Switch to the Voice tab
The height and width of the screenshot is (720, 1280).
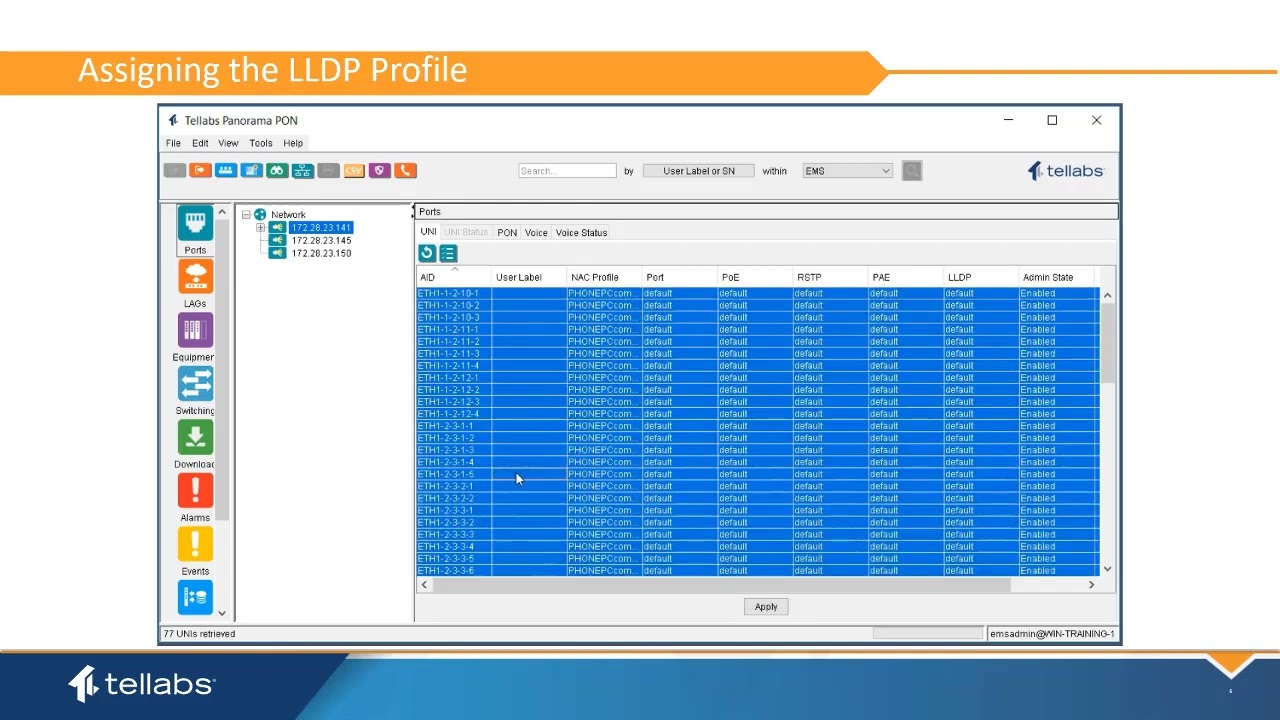(536, 233)
